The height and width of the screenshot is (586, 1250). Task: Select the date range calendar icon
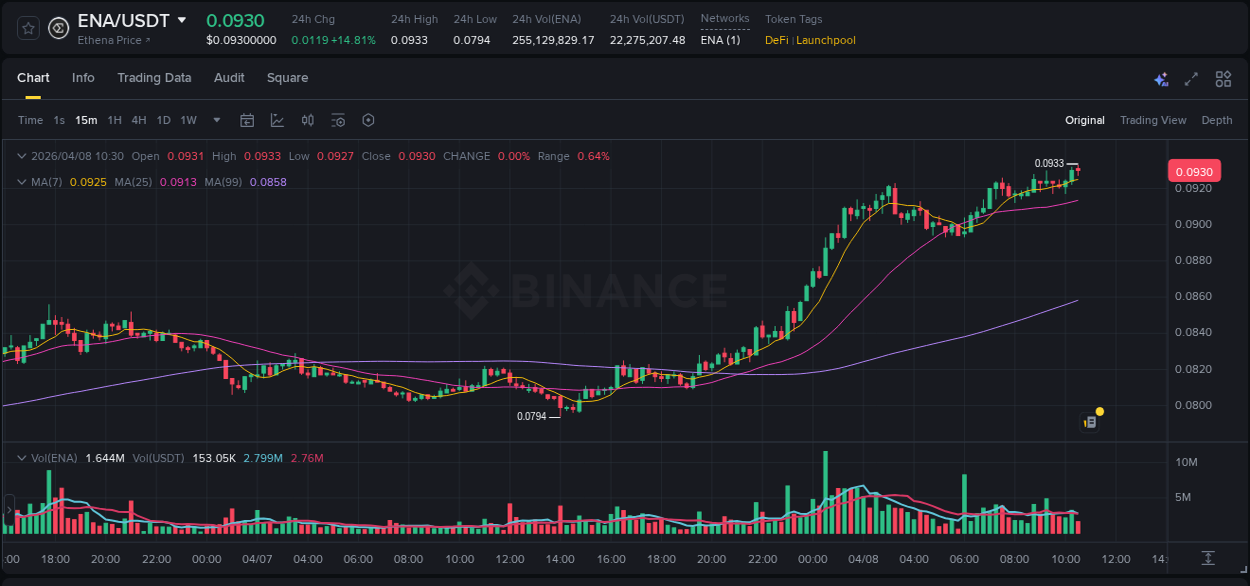(247, 119)
